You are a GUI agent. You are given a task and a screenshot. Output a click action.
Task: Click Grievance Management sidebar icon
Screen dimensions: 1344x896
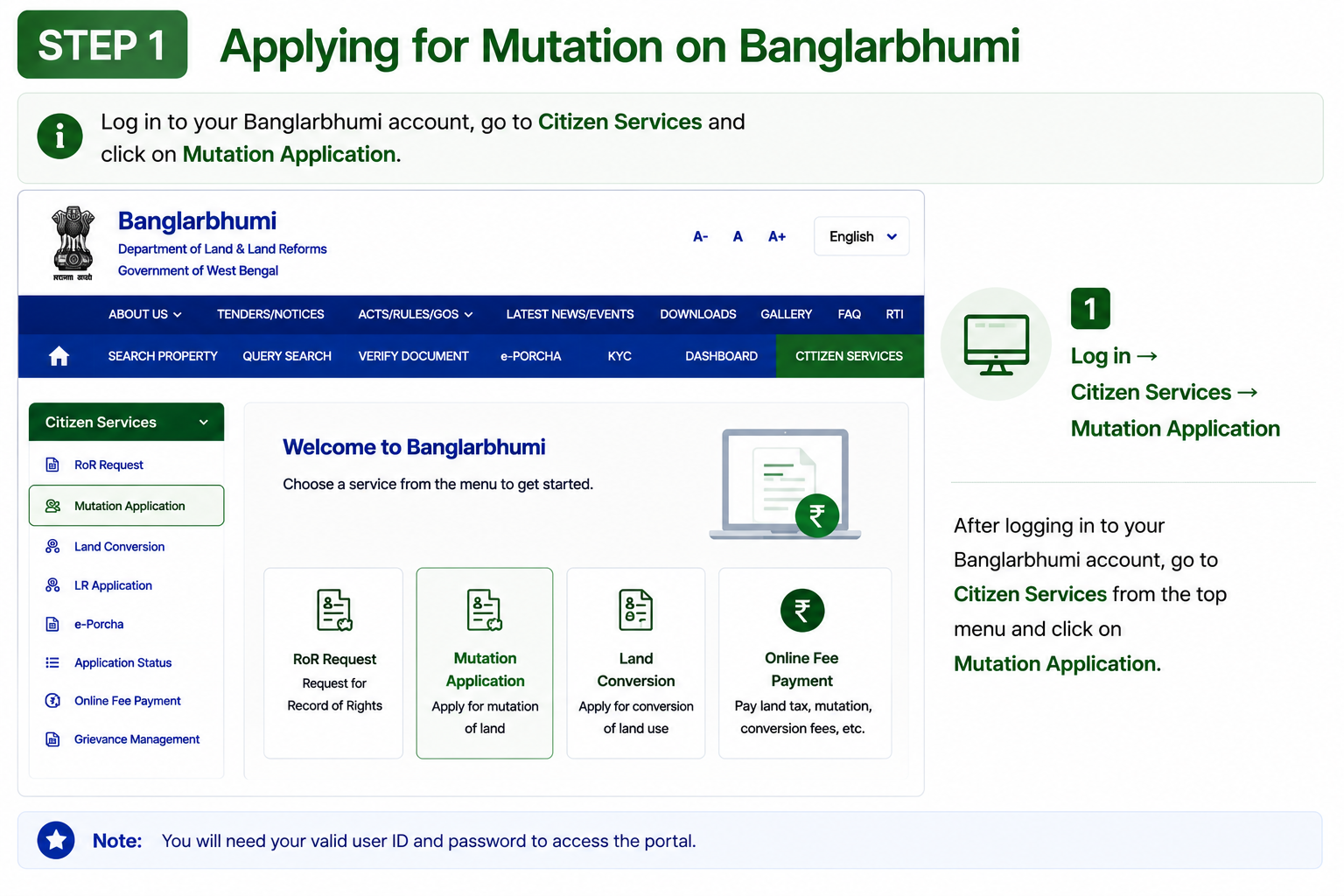point(52,739)
